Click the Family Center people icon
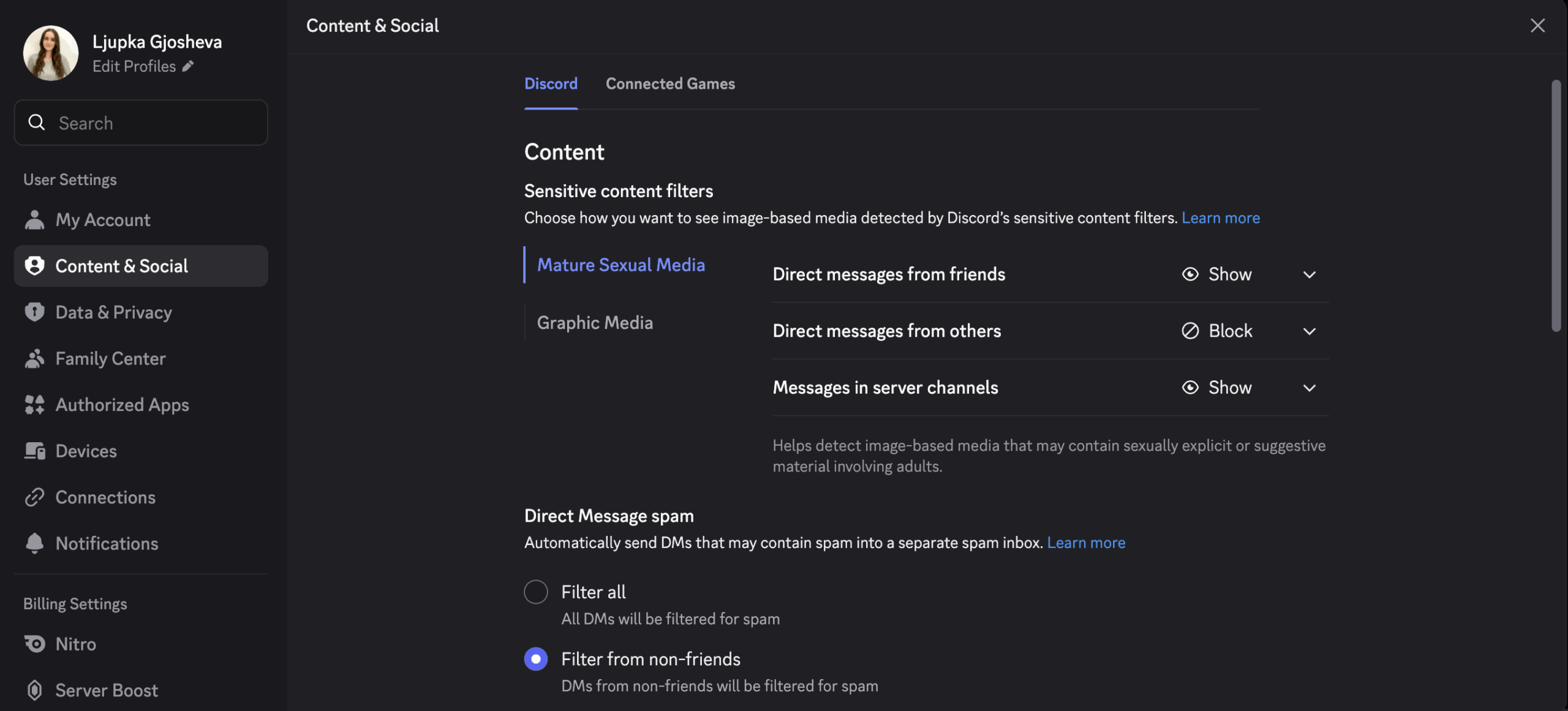 tap(35, 358)
